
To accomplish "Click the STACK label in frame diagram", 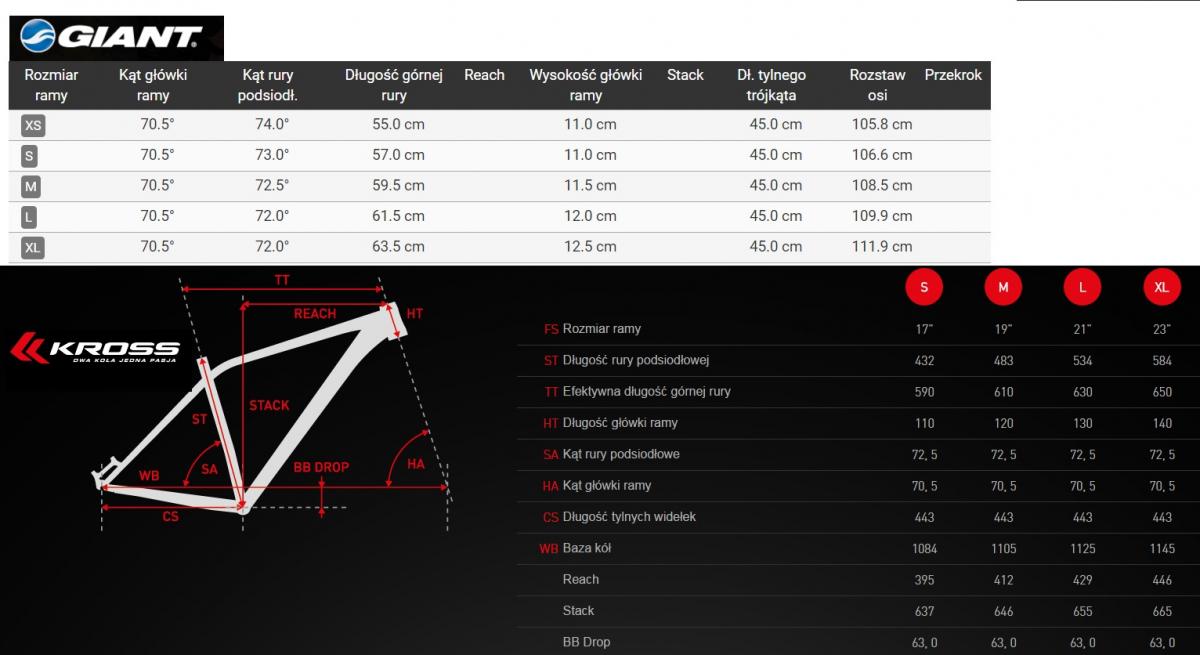I will [269, 405].
